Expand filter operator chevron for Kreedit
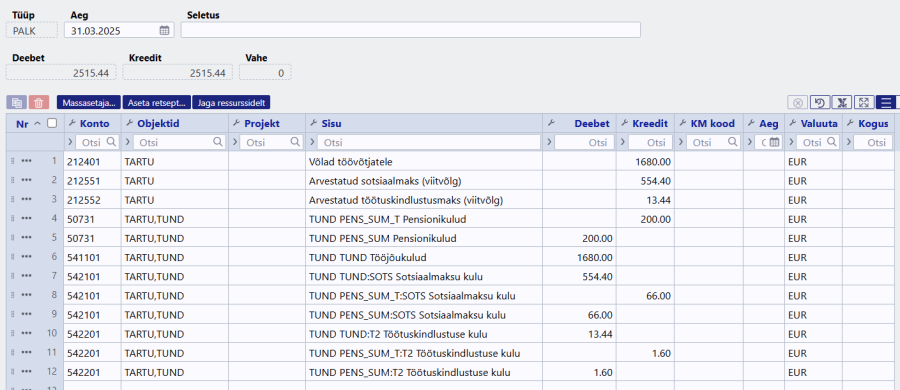 point(623,142)
